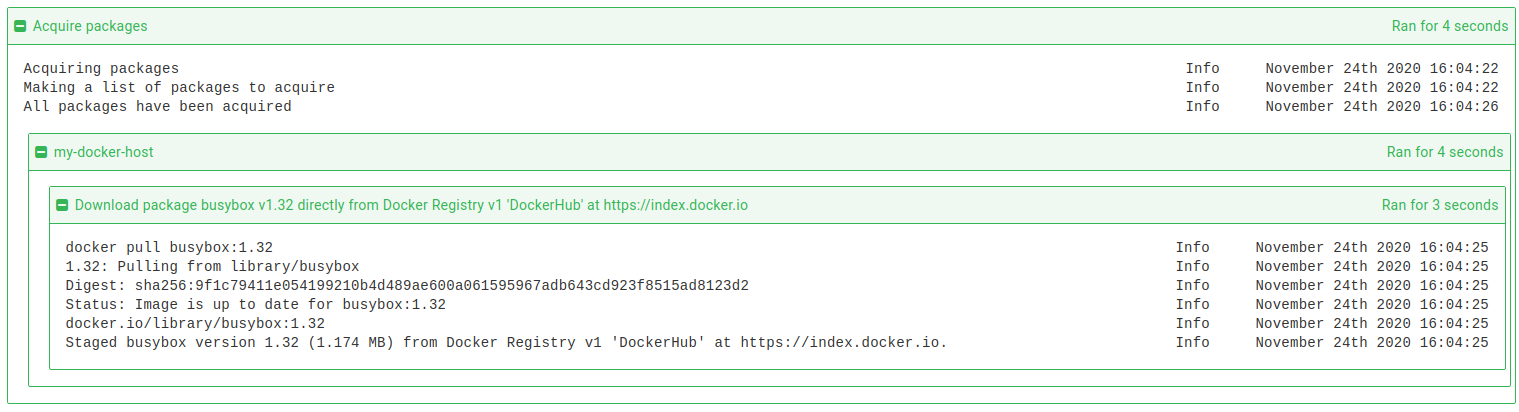The image size is (1519, 412).
Task: Select 'Making a list of packages to acquire' line
Action: click(179, 87)
